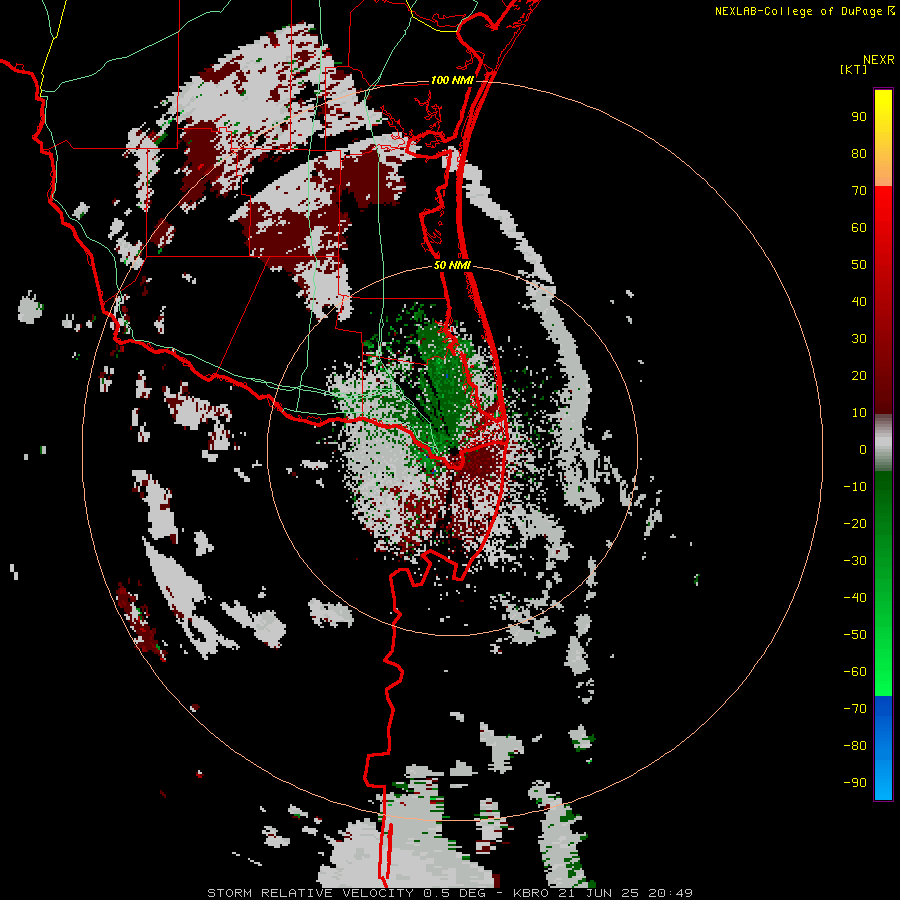This screenshot has height=900, width=900.
Task: Click the NEXR label above the color scale
Action: click(879, 60)
